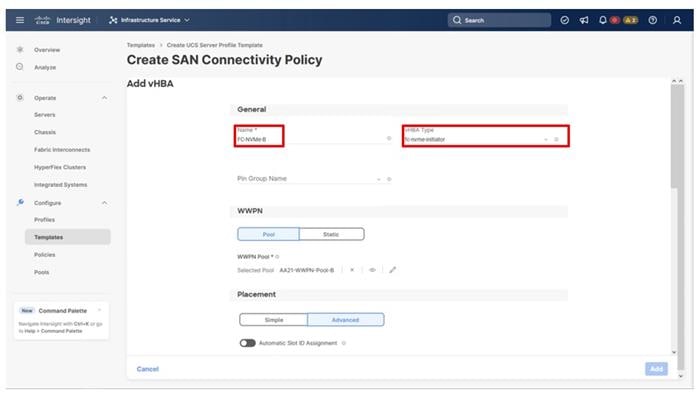
Task: Edit the selected WWPN pool pencil icon
Action: [x=392, y=270]
